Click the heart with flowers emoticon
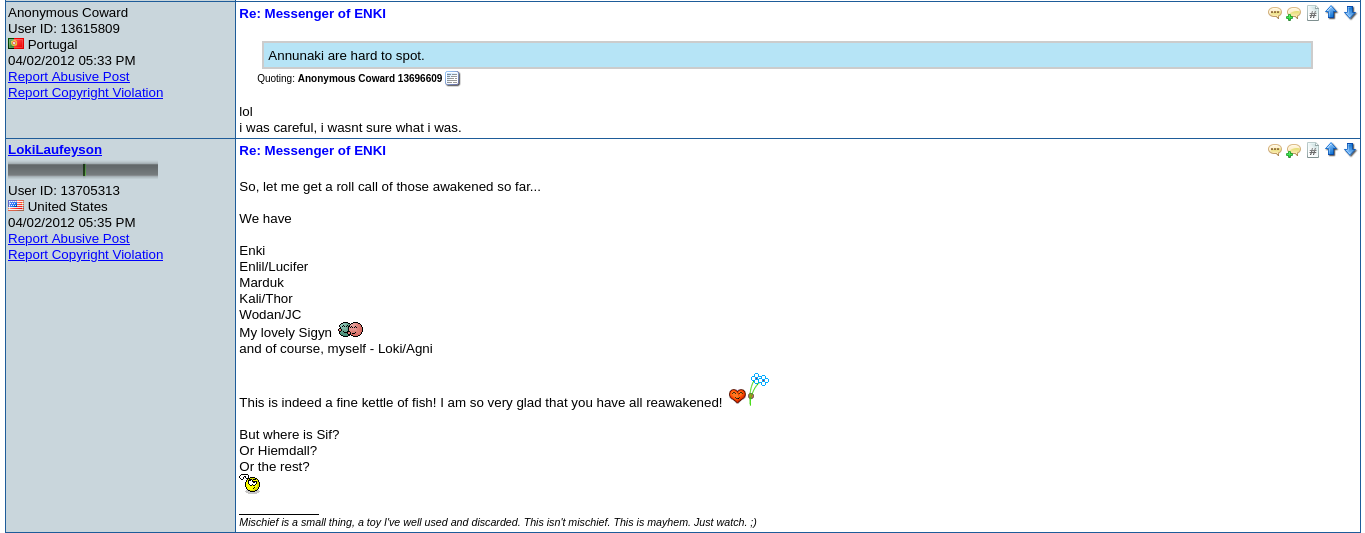Viewport: 1365px width, 533px height. click(x=749, y=389)
